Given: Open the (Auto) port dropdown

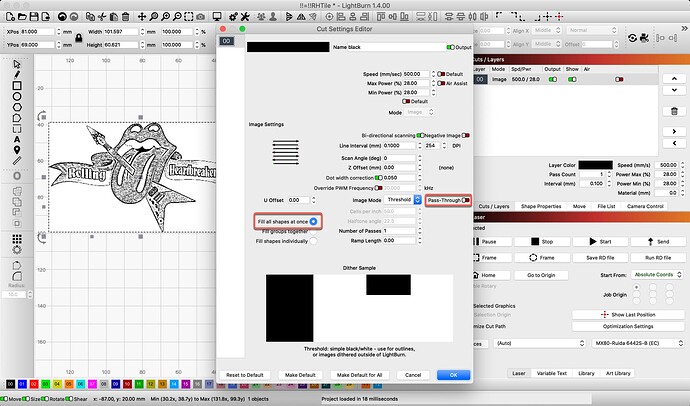Looking at the screenshot, I should pos(540,343).
